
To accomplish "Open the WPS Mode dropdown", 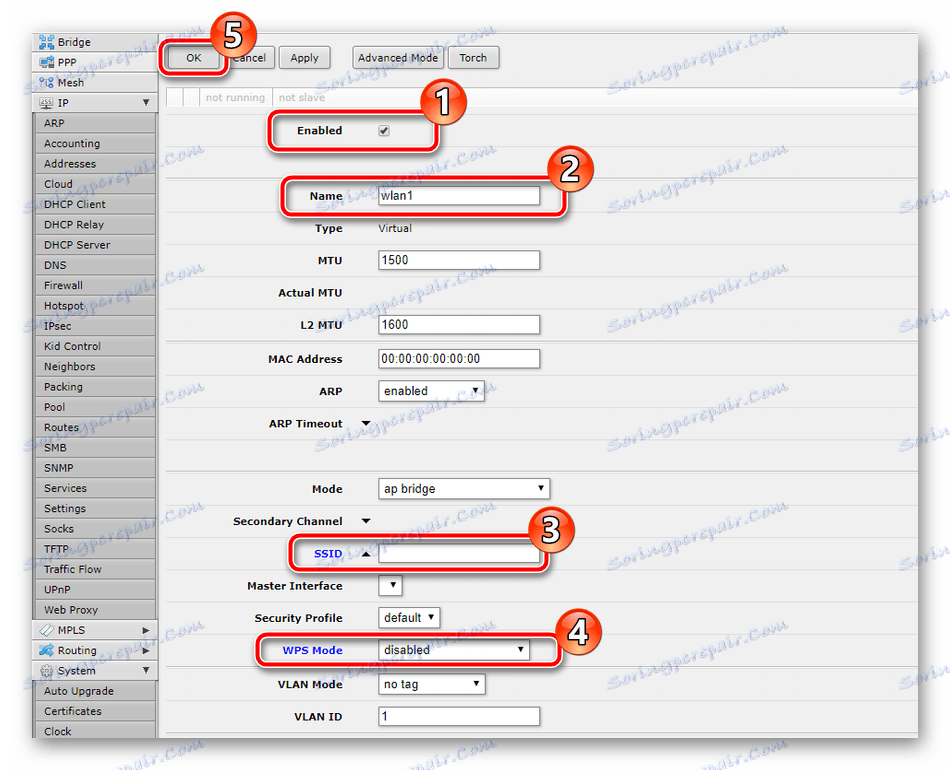I will (454, 649).
